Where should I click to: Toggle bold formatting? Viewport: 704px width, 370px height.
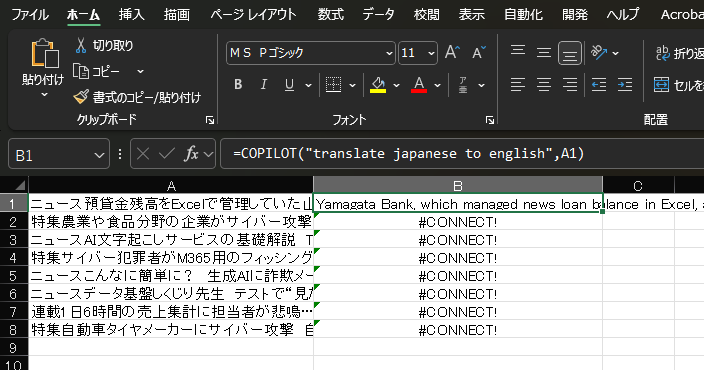[238, 84]
